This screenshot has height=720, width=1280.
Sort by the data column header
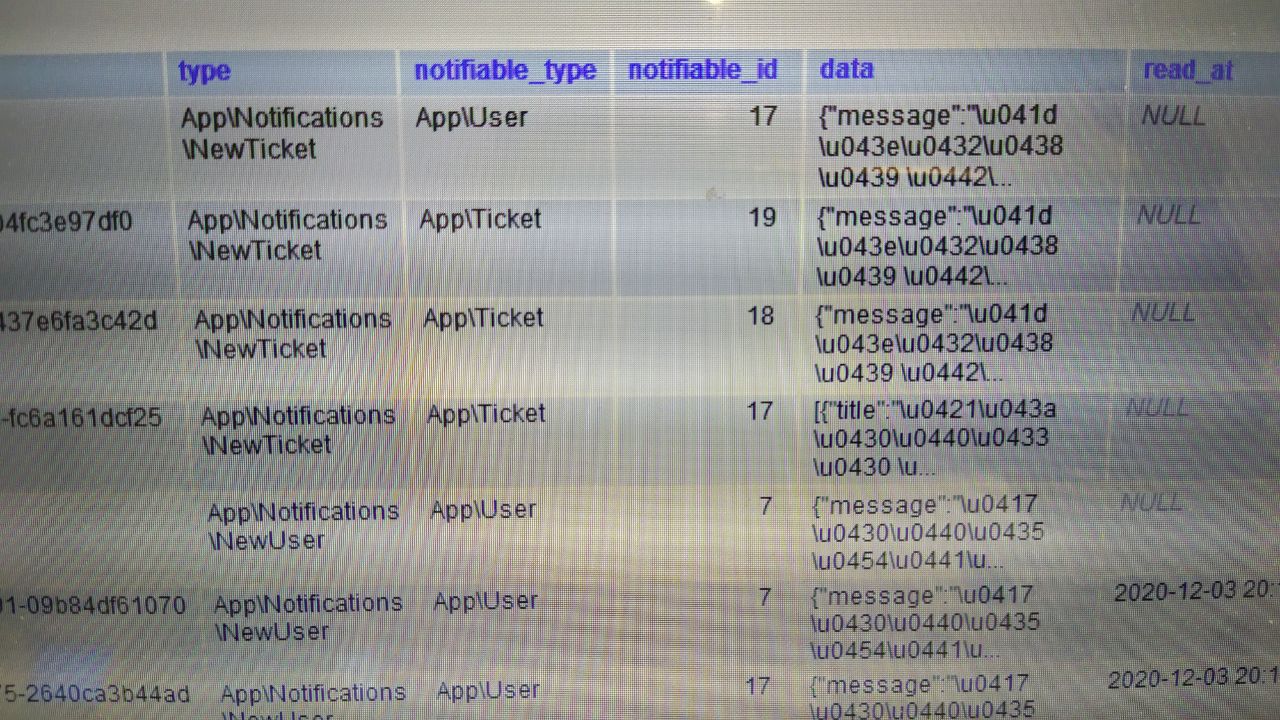[846, 69]
